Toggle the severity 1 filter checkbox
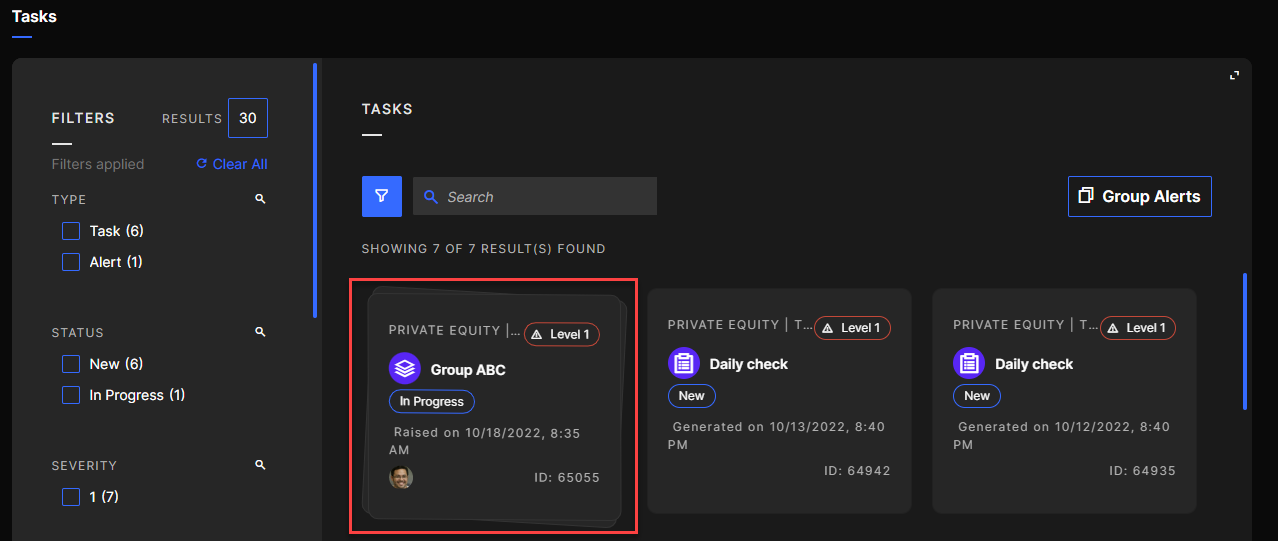The image size is (1278, 541). click(71, 497)
